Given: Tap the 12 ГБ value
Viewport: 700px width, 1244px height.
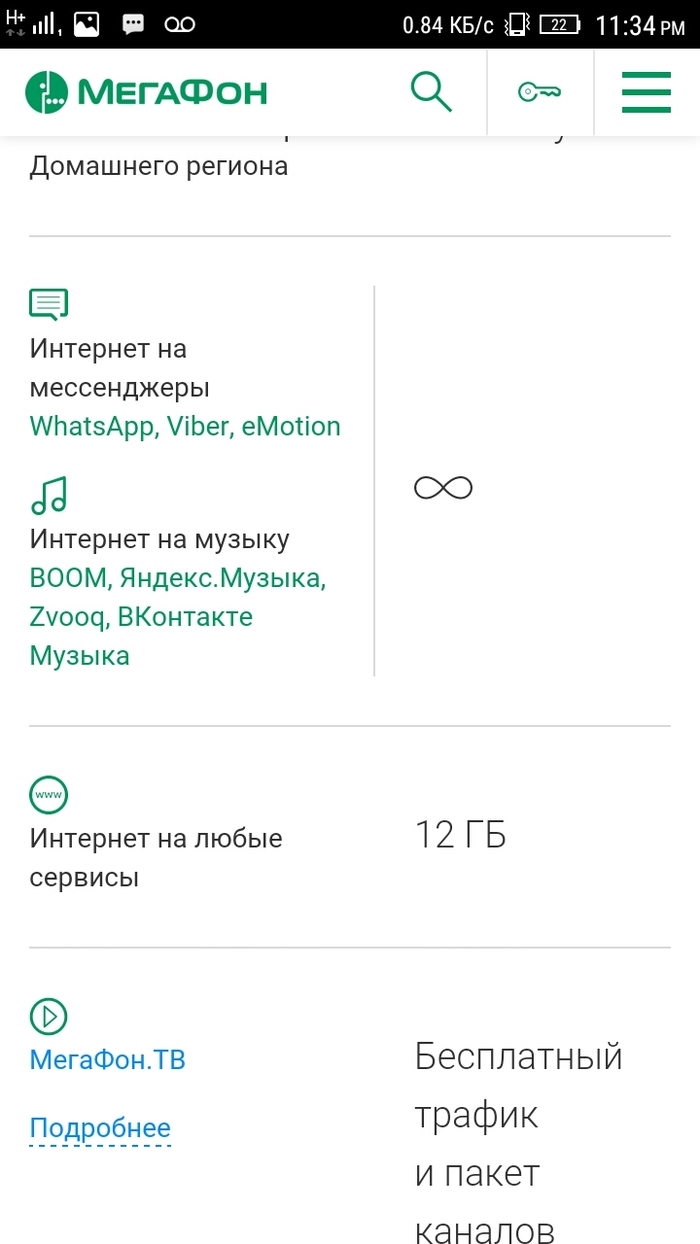Looking at the screenshot, I should (461, 835).
